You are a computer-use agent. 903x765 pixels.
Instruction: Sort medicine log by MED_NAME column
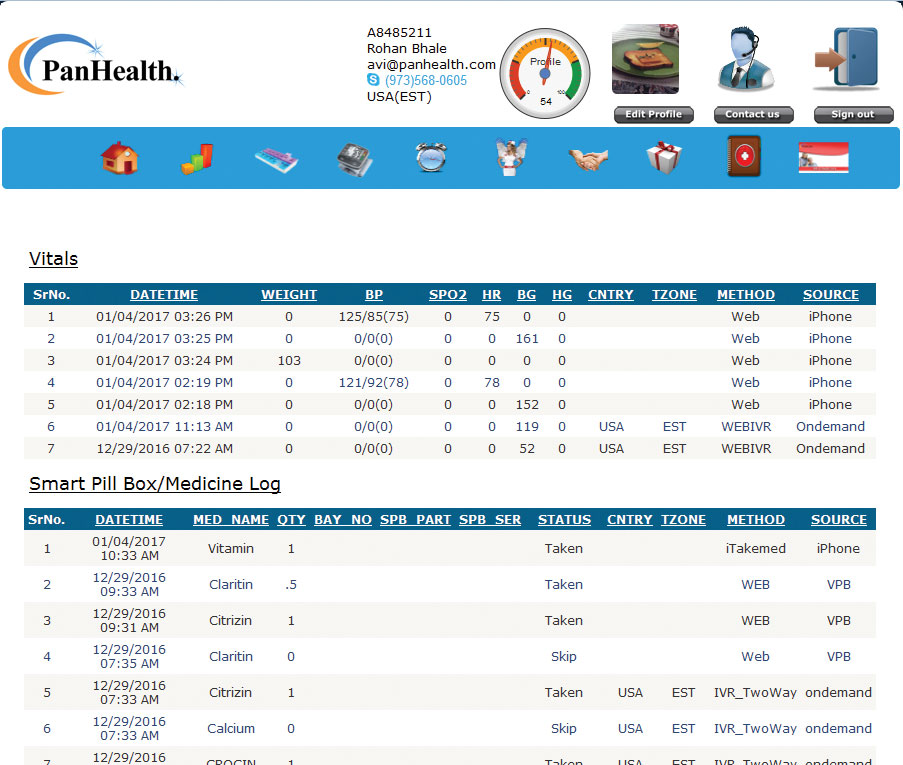tap(231, 520)
